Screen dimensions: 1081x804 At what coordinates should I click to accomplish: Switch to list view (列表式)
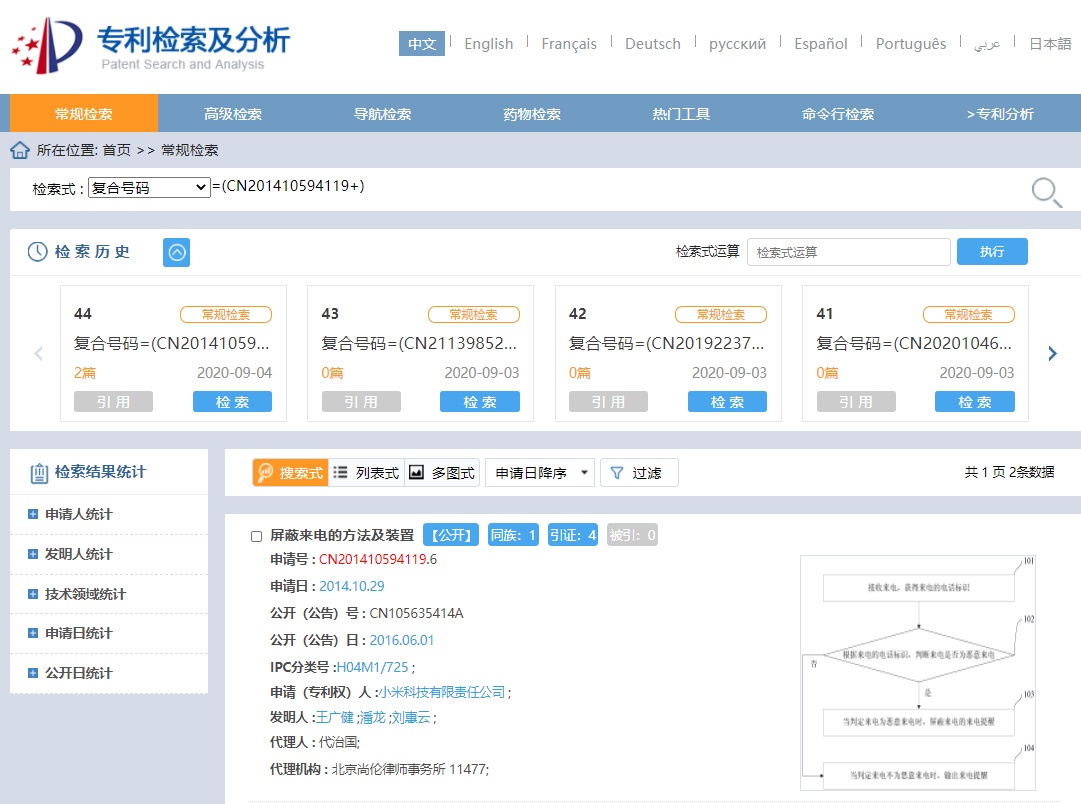coord(367,473)
